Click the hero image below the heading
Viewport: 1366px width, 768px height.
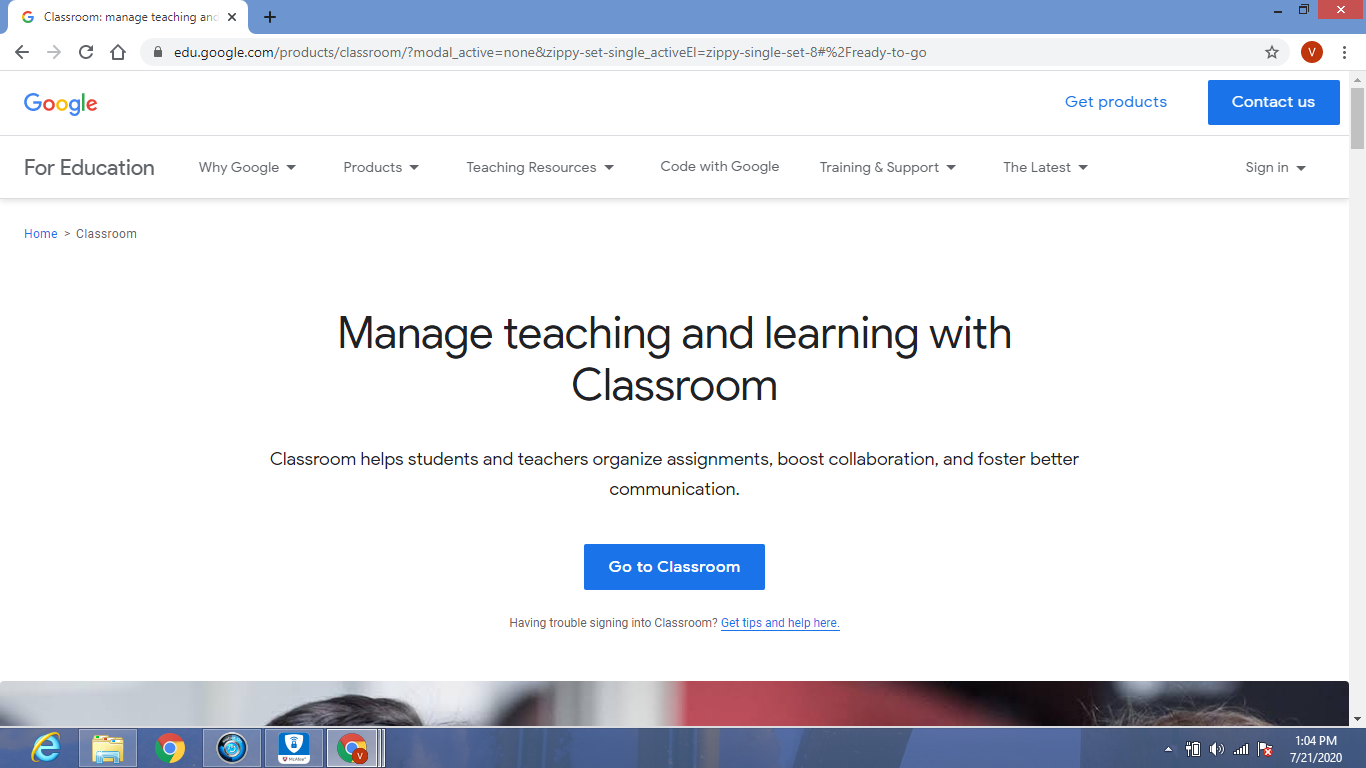click(674, 704)
